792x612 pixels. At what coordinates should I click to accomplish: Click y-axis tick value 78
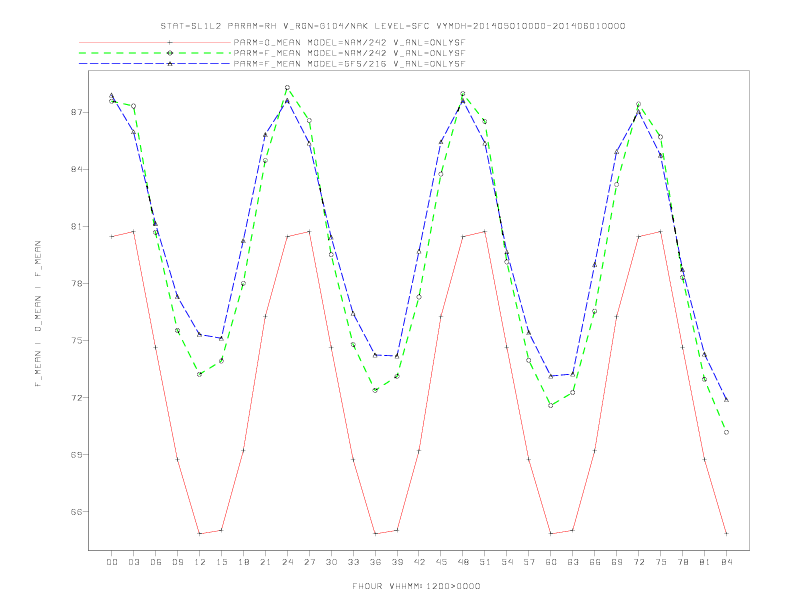click(76, 283)
